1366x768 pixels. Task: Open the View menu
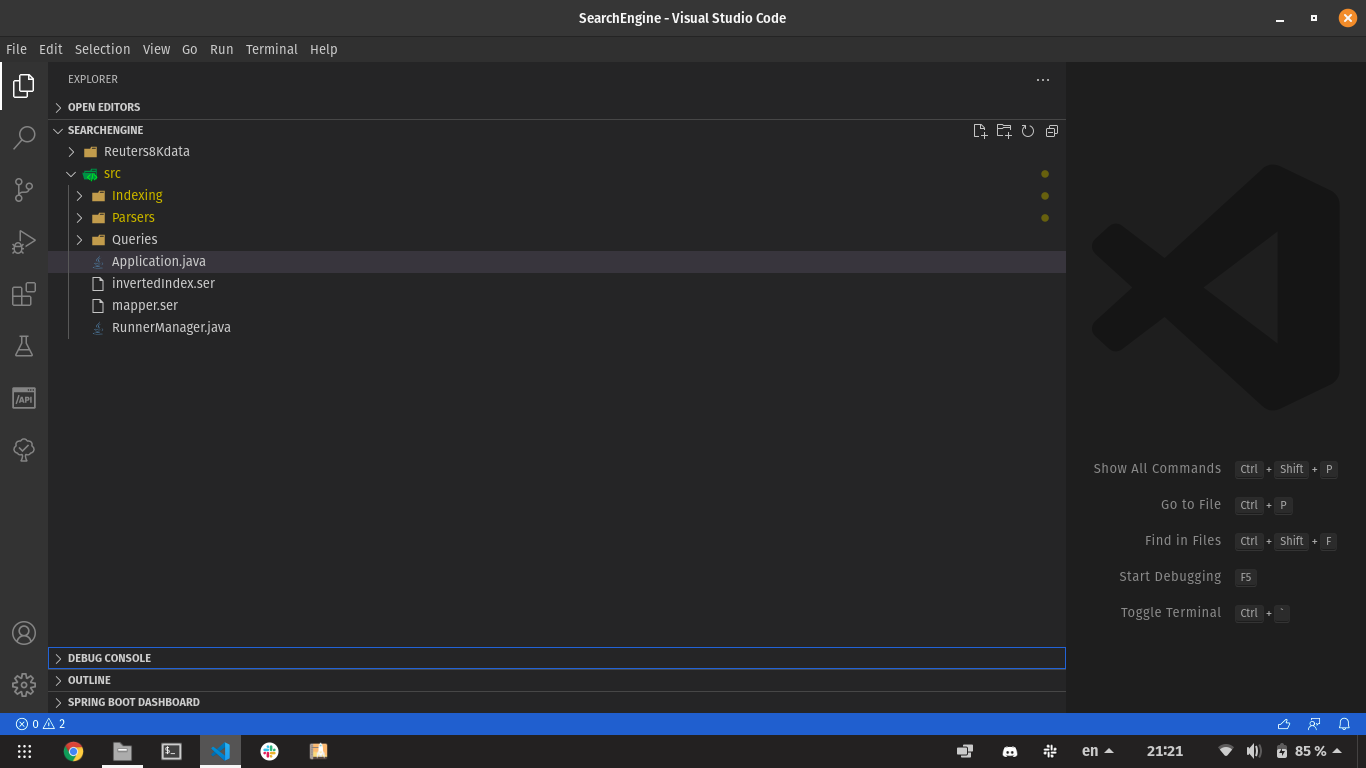pyautogui.click(x=156, y=49)
